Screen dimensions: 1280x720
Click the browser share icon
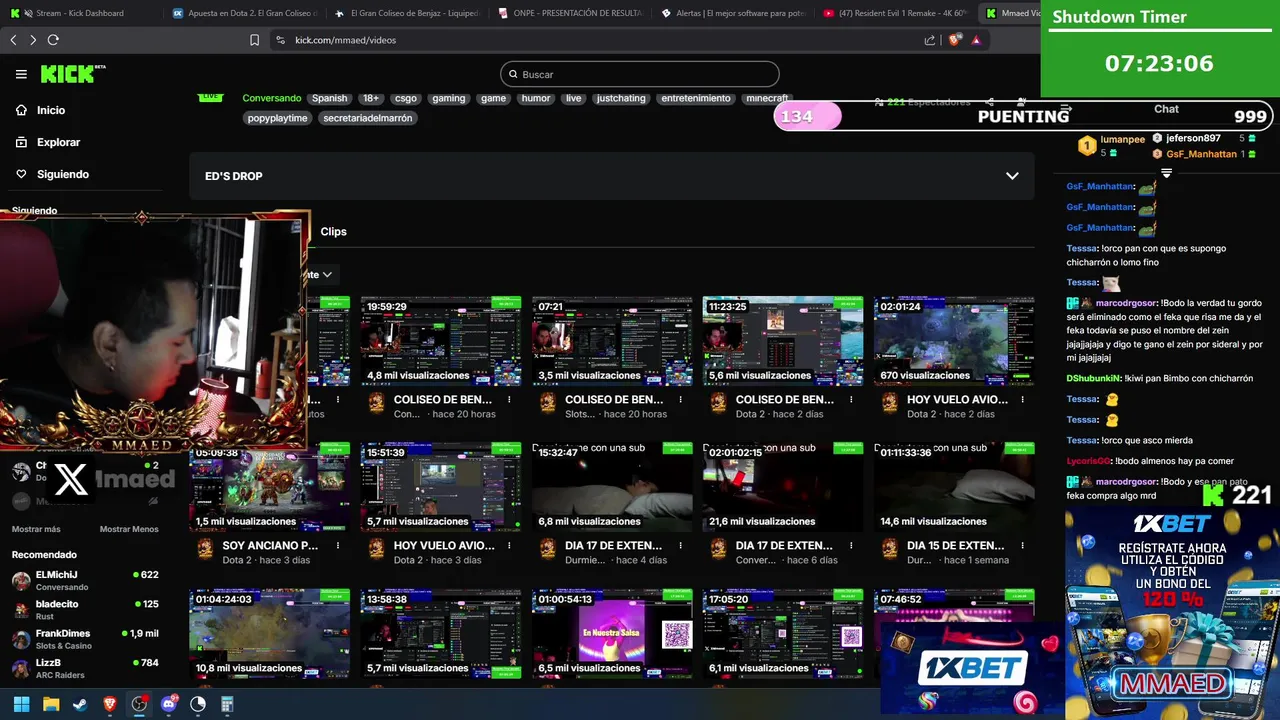930,40
